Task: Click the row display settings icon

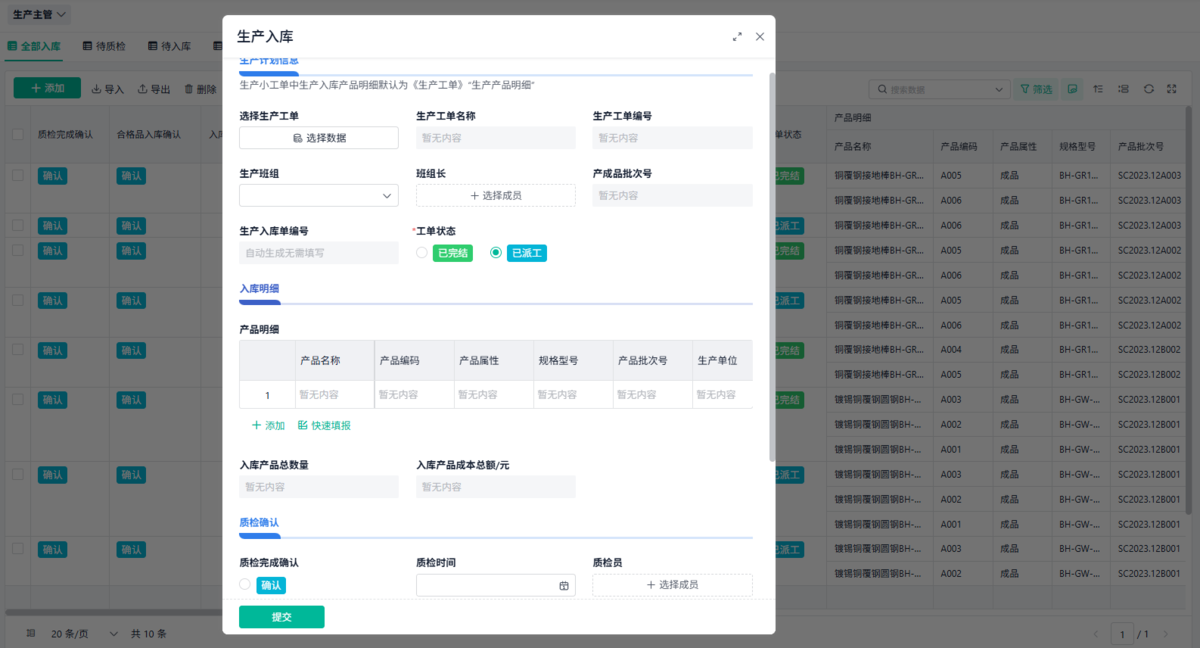Action: [x=1124, y=89]
